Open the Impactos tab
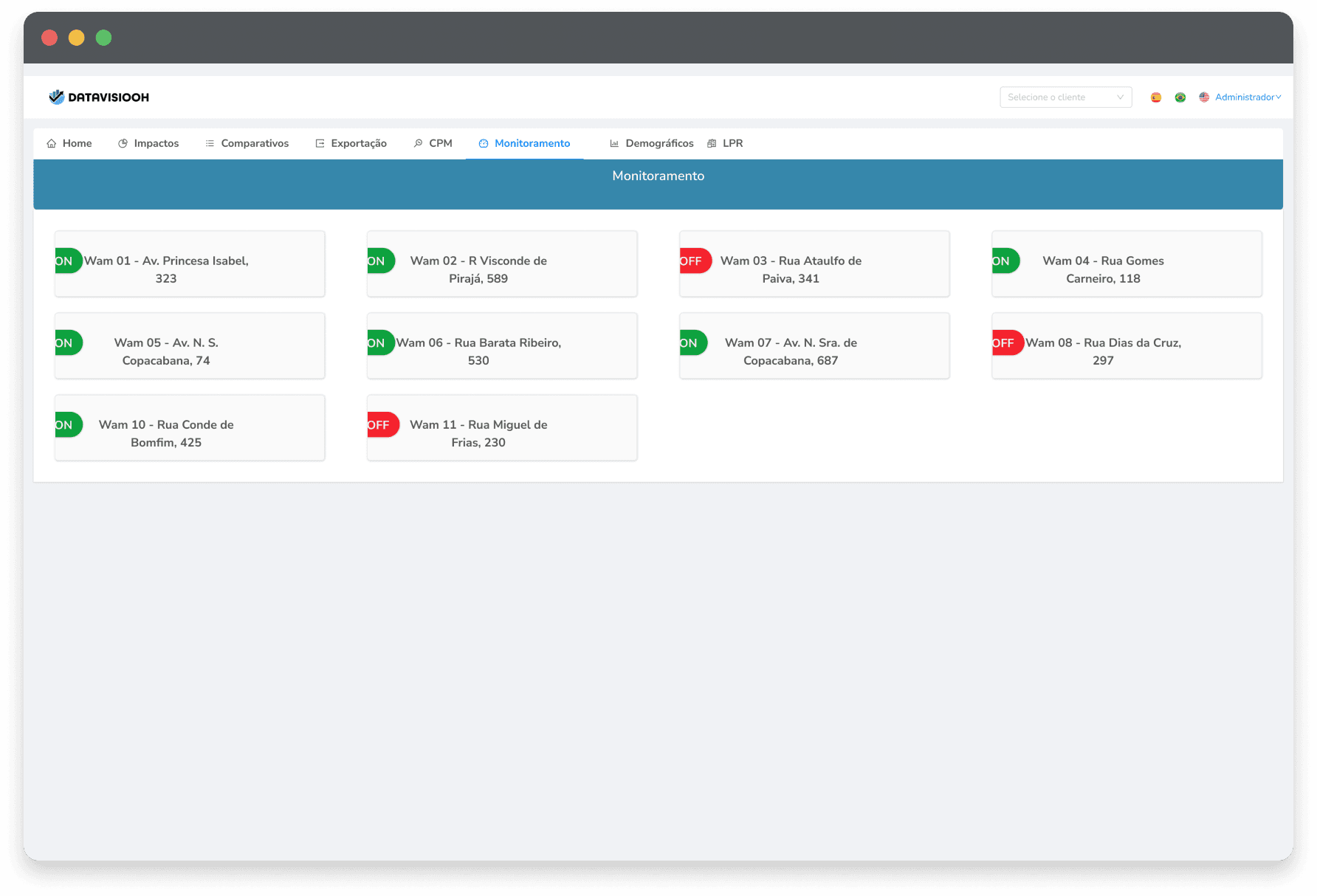 coord(148,144)
